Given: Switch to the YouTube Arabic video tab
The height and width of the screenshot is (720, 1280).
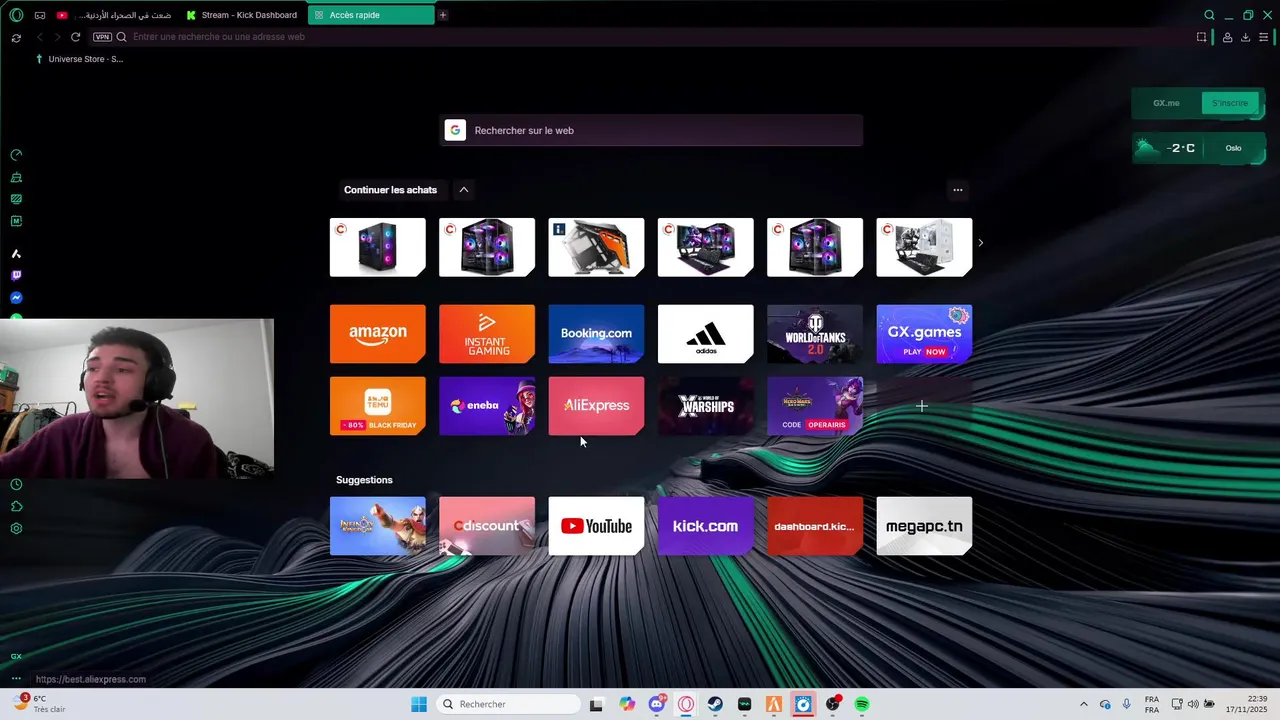Looking at the screenshot, I should click(115, 15).
